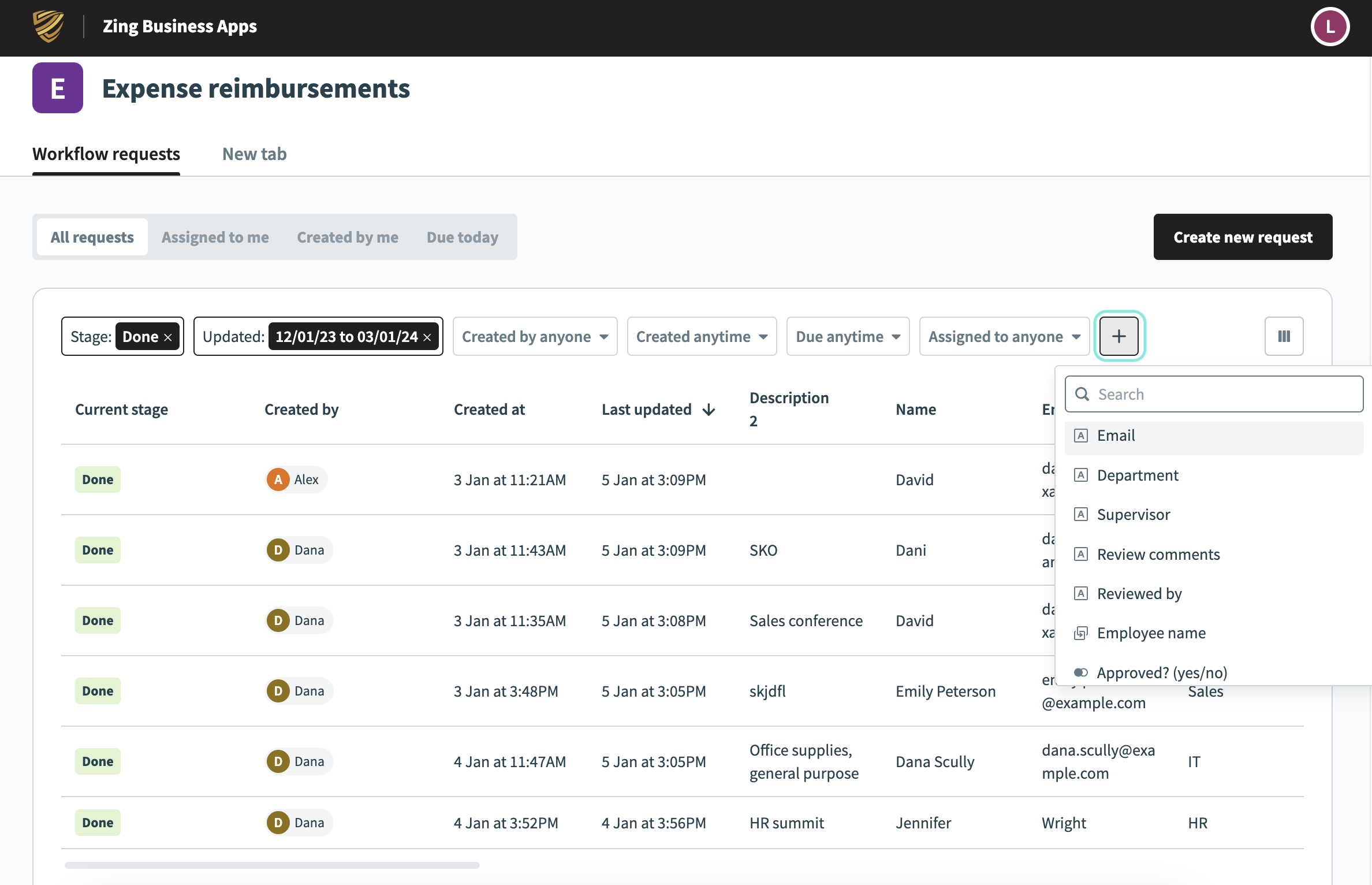Select the Approved? (yes/no) toggle field
Viewport: 1372px width, 885px height.
1161,672
